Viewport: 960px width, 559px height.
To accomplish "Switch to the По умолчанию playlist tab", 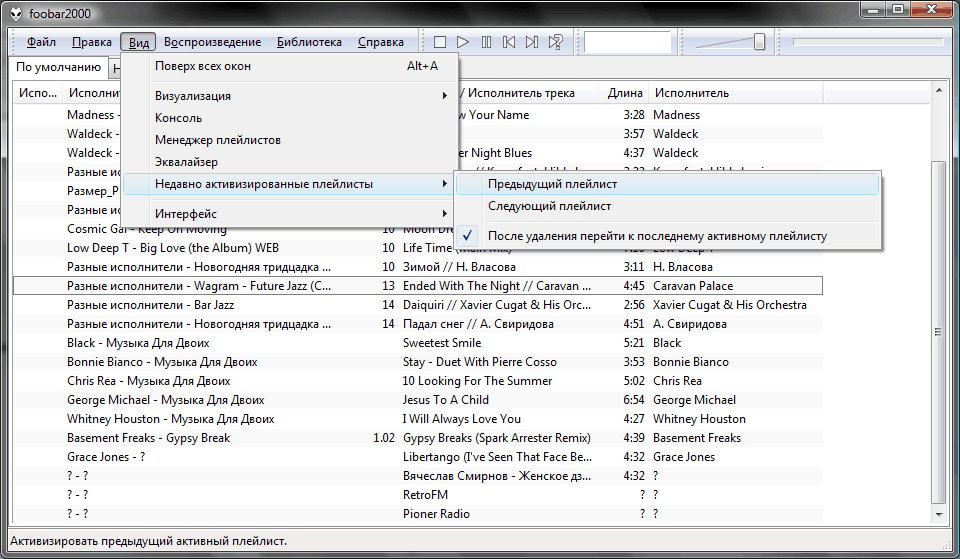I will pyautogui.click(x=58, y=67).
